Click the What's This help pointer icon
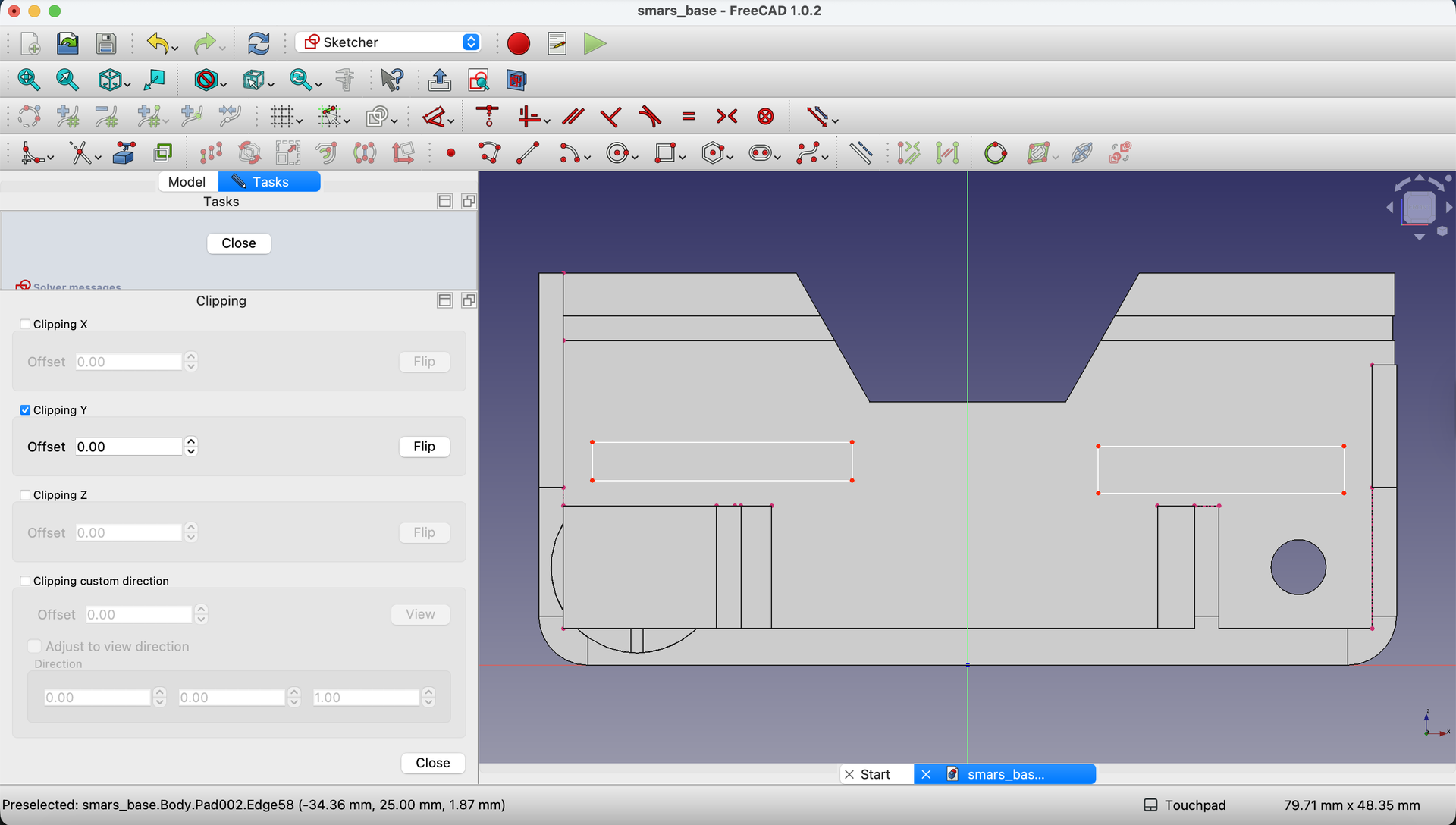 (392, 80)
